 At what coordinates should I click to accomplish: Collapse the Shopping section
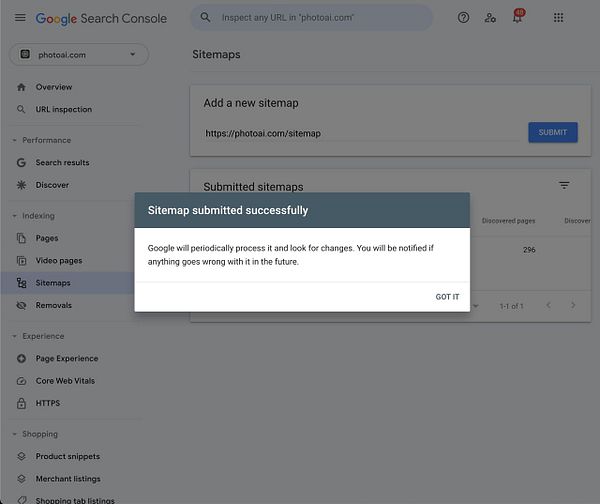[x=15, y=434]
